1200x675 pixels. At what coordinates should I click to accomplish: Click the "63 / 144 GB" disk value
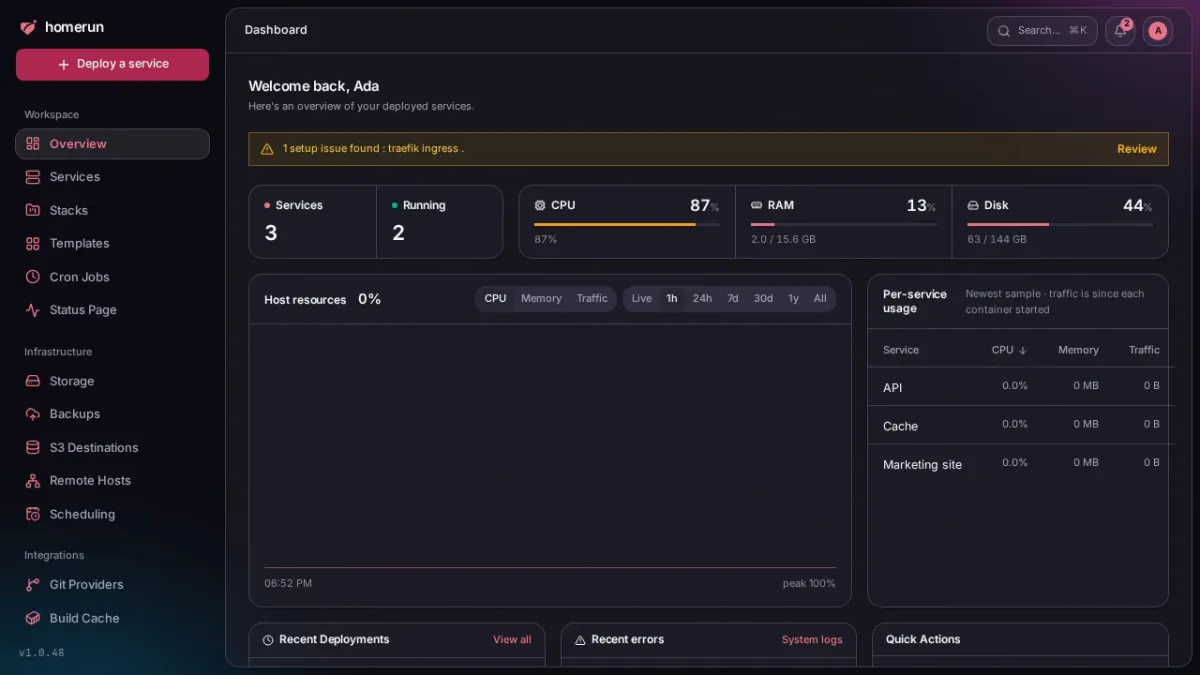pos(997,240)
